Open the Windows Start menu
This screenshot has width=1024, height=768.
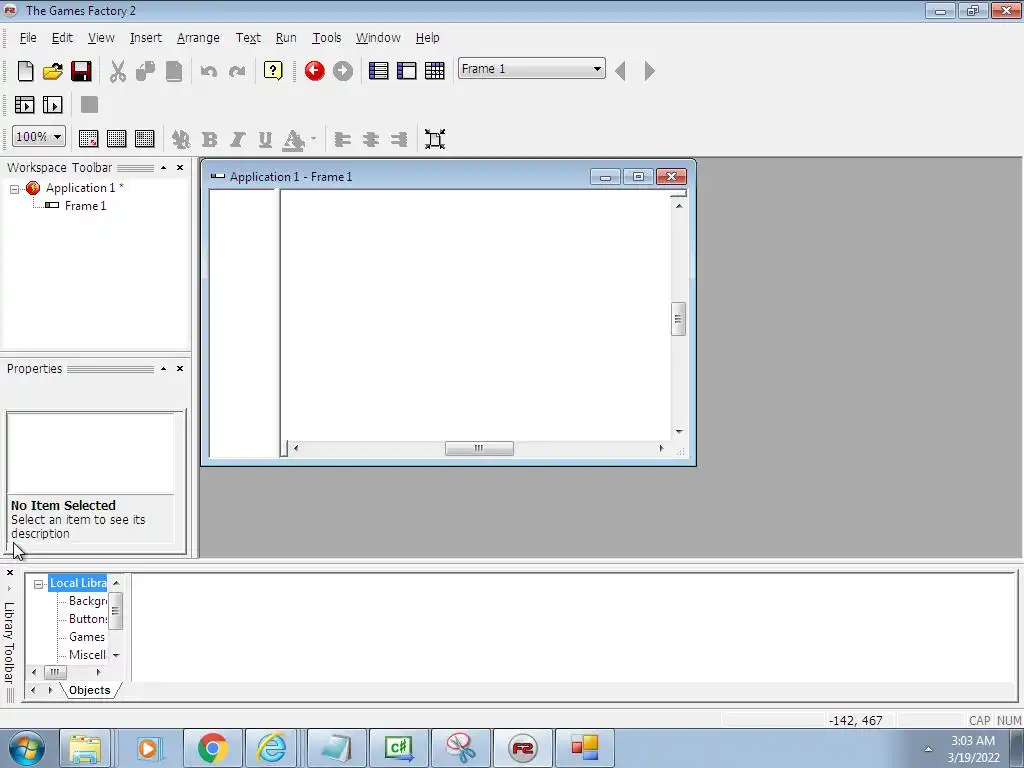tap(25, 748)
